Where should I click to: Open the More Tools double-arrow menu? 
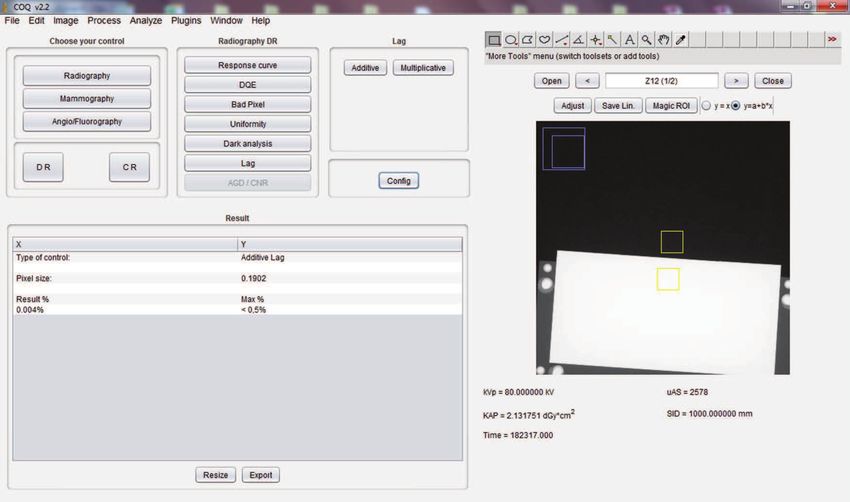[832, 40]
